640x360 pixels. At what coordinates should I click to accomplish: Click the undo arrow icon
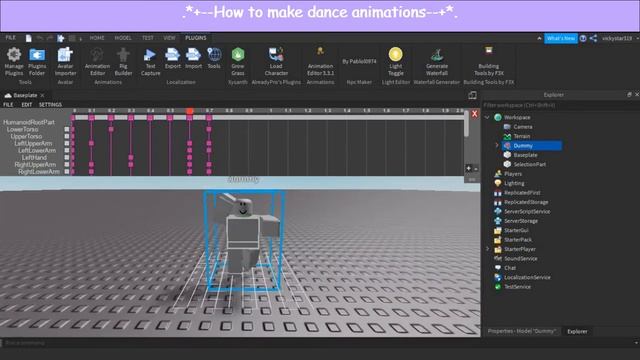[40, 38]
